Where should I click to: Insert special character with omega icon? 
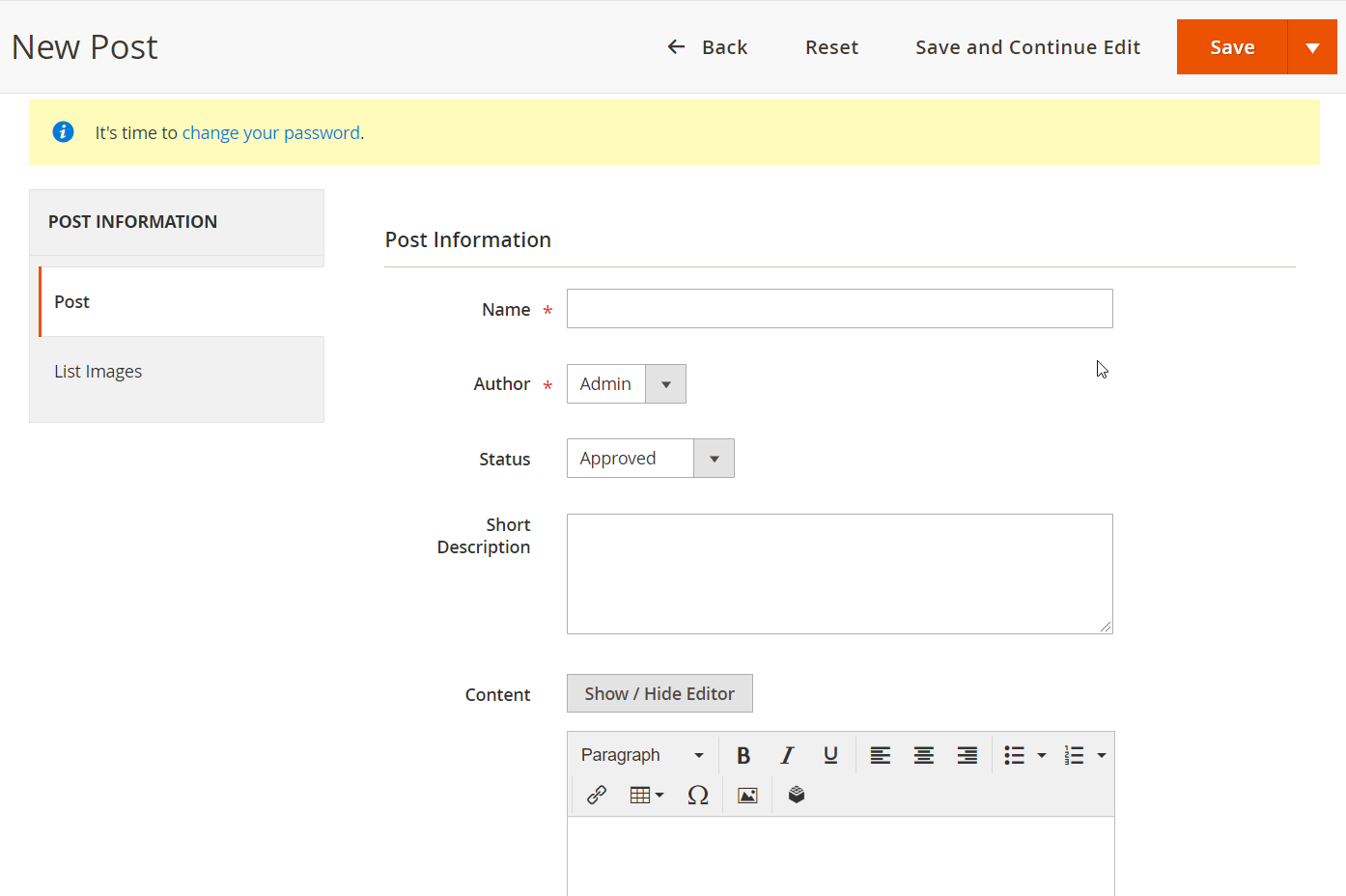[698, 795]
